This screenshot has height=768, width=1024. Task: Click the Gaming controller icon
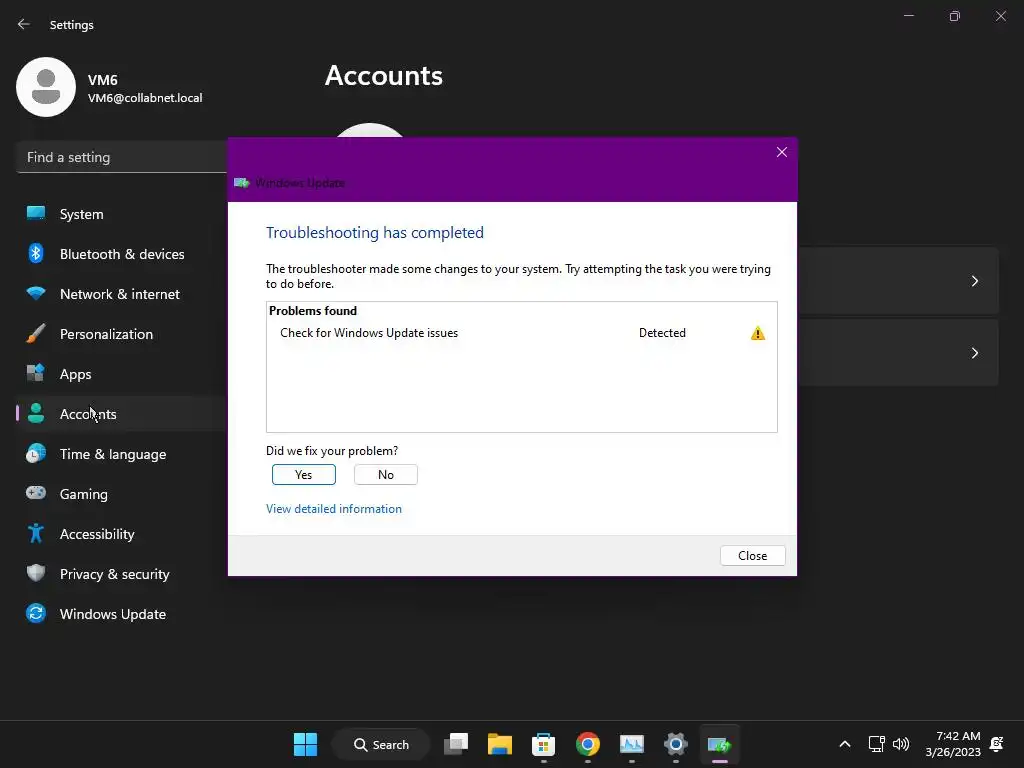(x=36, y=493)
